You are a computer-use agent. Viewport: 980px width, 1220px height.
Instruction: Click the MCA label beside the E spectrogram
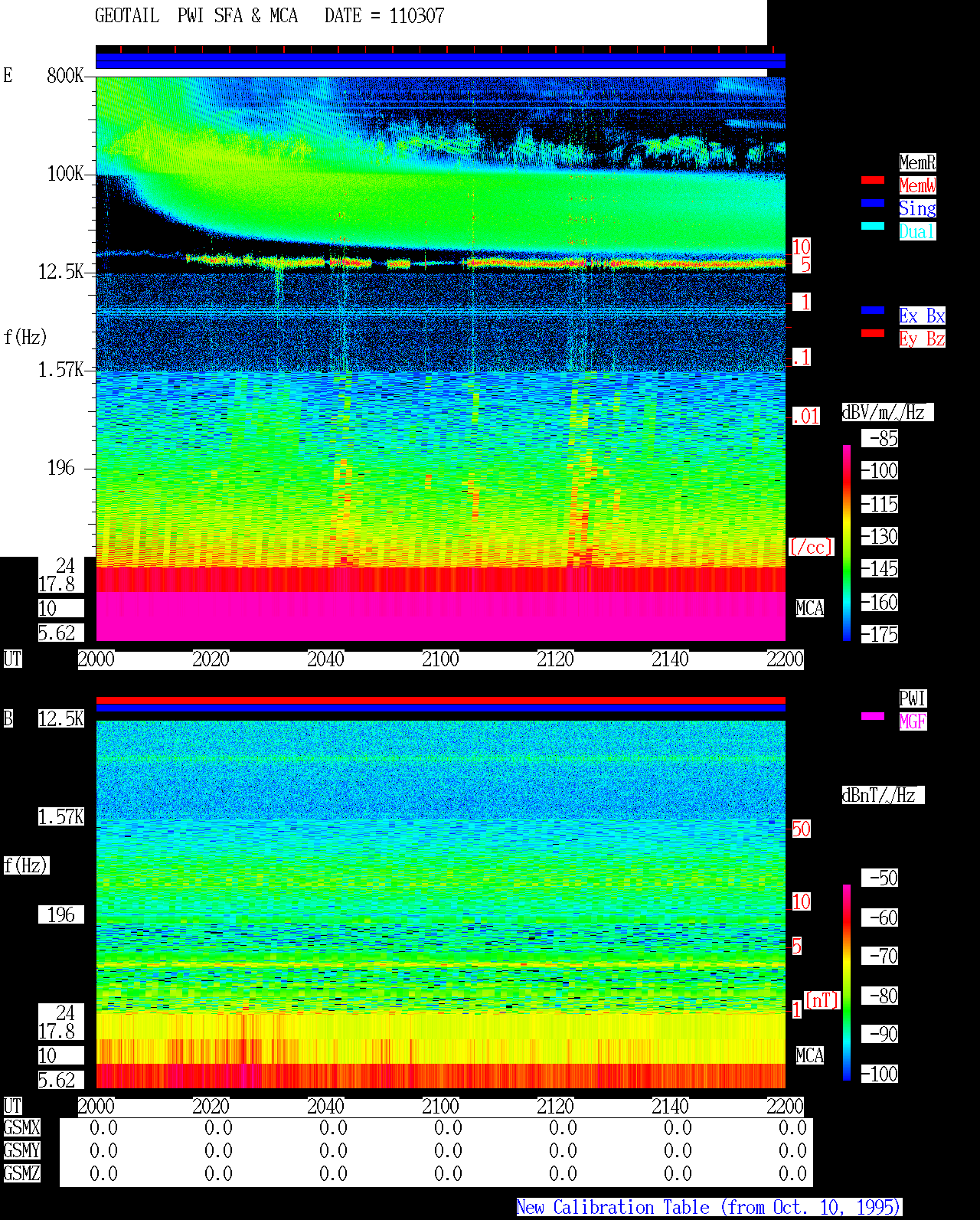810,608
